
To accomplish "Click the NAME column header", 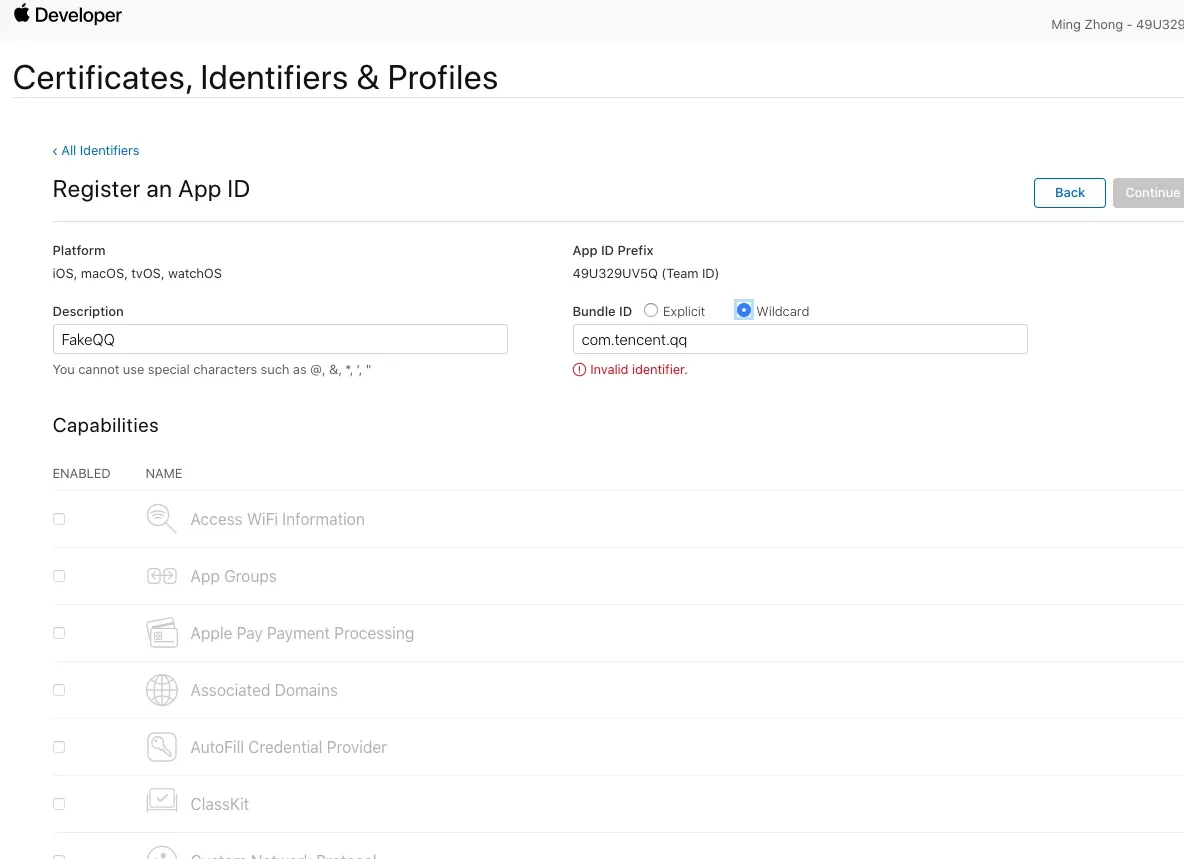I will coord(164,474).
